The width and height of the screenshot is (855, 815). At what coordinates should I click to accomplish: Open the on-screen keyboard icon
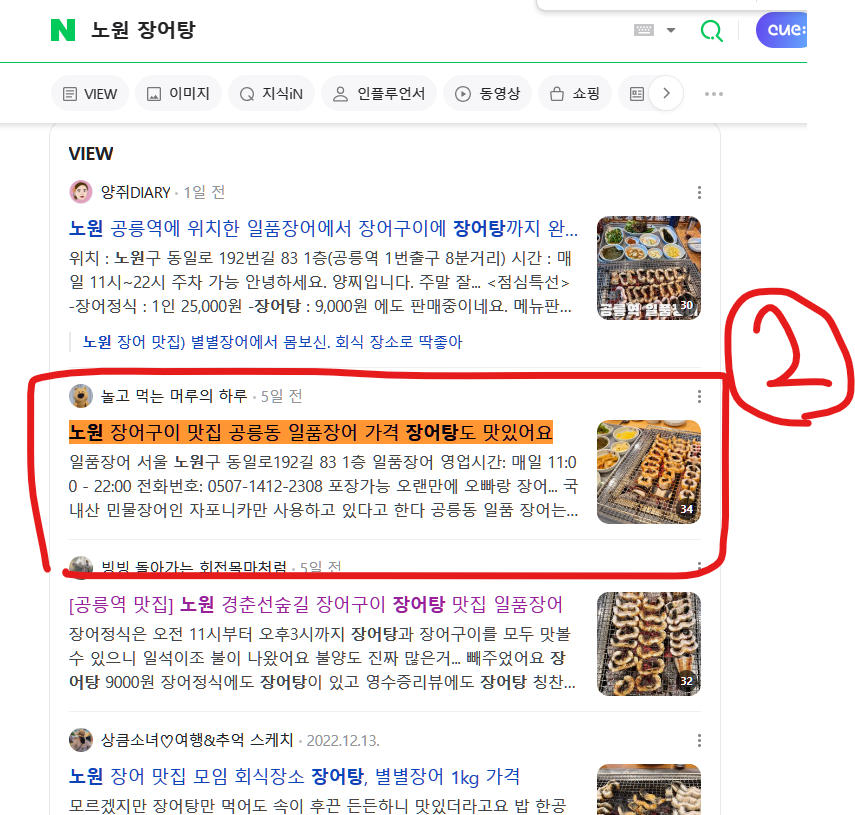(x=644, y=30)
